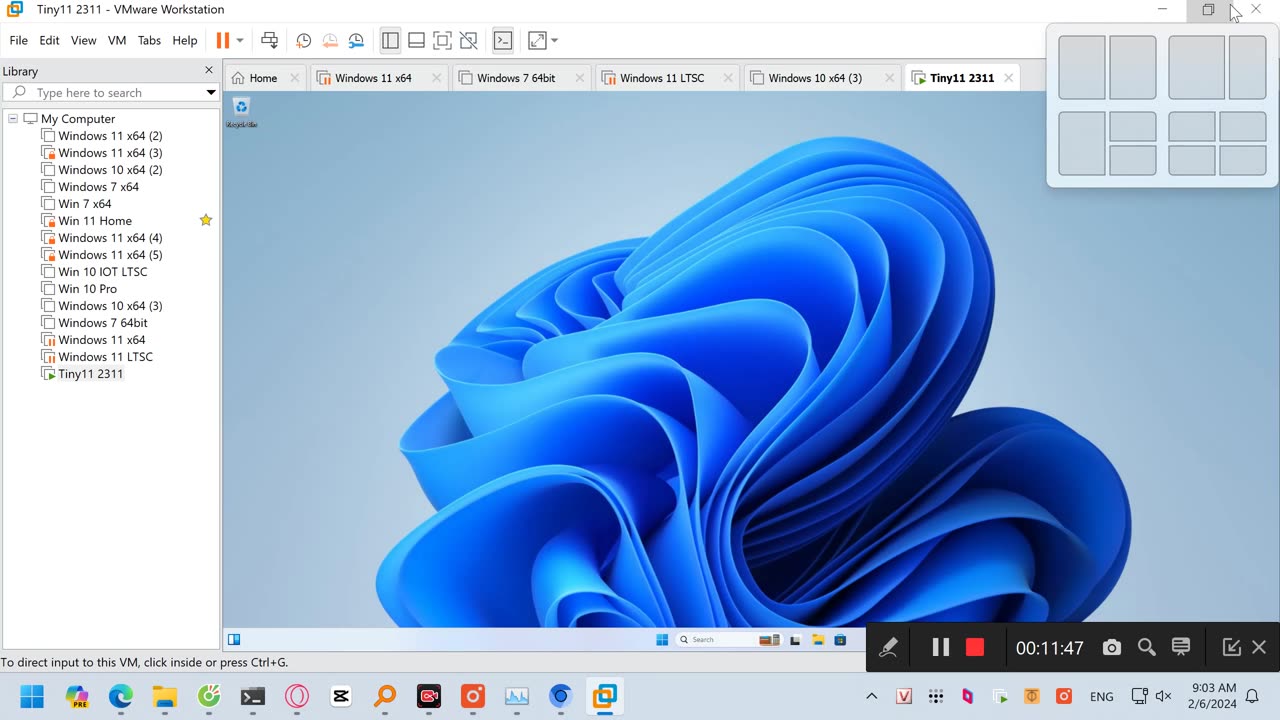Image resolution: width=1280 pixels, height=720 pixels.
Task: Open the View menu
Action: (x=84, y=41)
